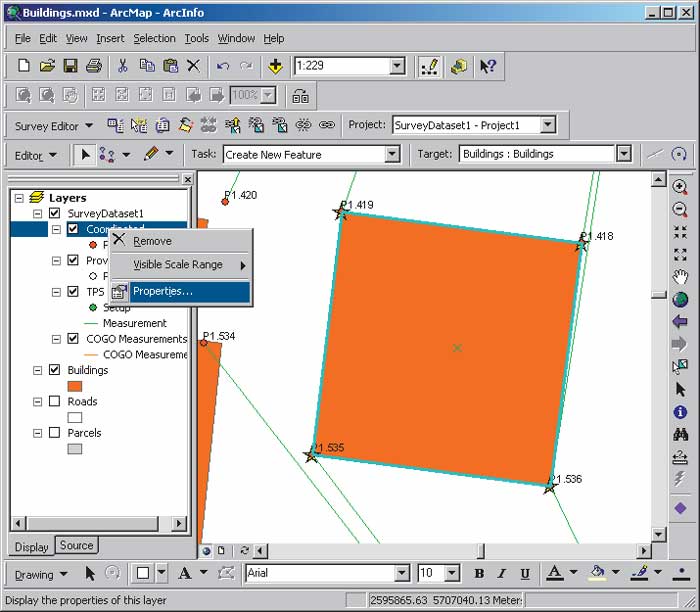
Task: Go back to previous extent arrow
Action: click(x=680, y=322)
